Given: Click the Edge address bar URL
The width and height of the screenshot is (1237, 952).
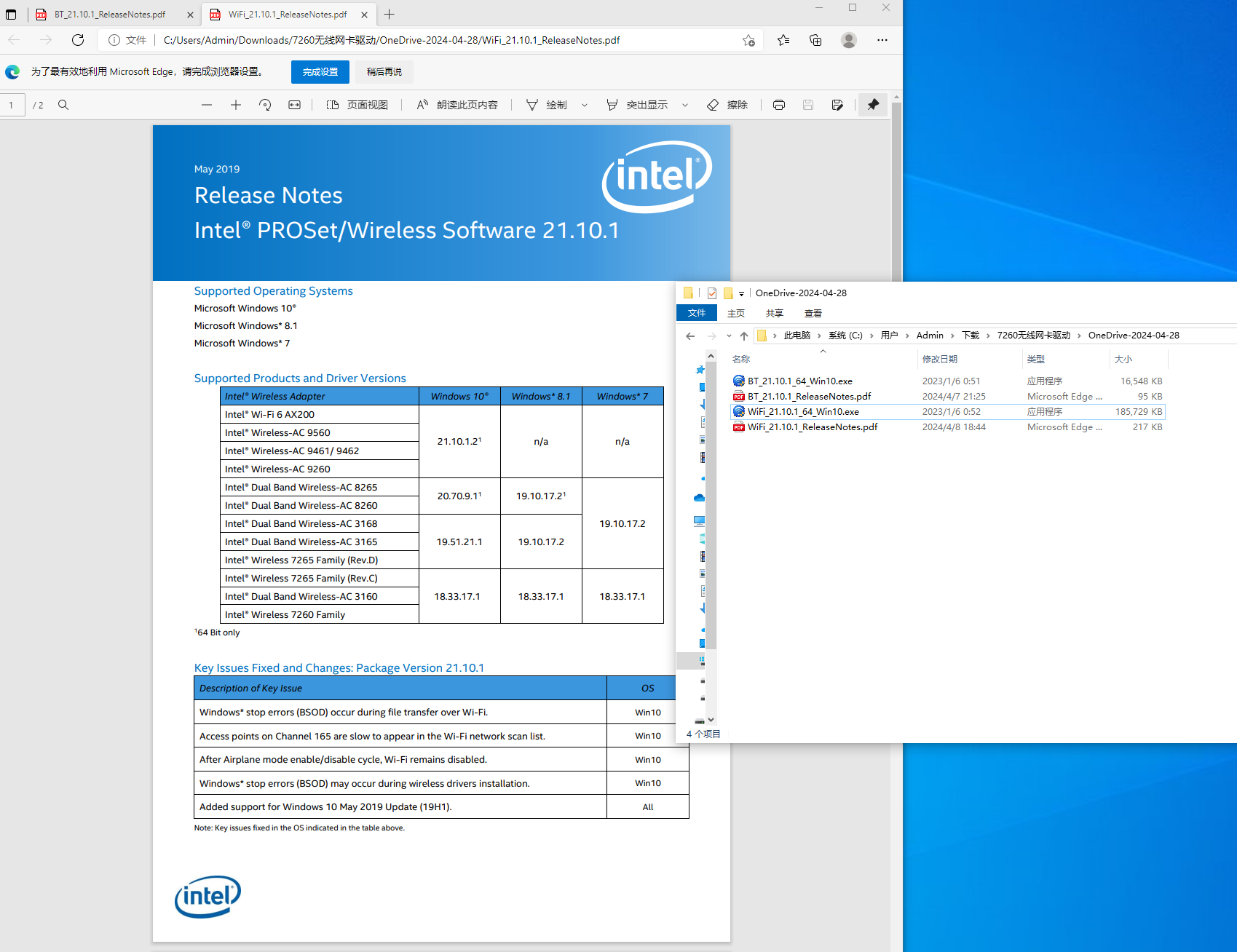Looking at the screenshot, I should (x=392, y=40).
